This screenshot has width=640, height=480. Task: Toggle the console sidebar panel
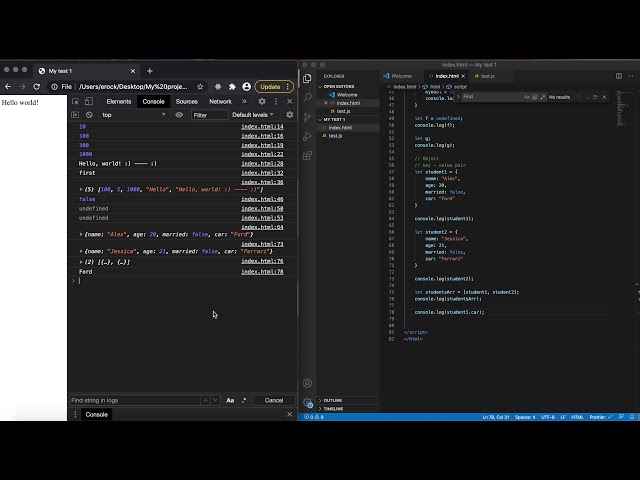click(x=75, y=115)
